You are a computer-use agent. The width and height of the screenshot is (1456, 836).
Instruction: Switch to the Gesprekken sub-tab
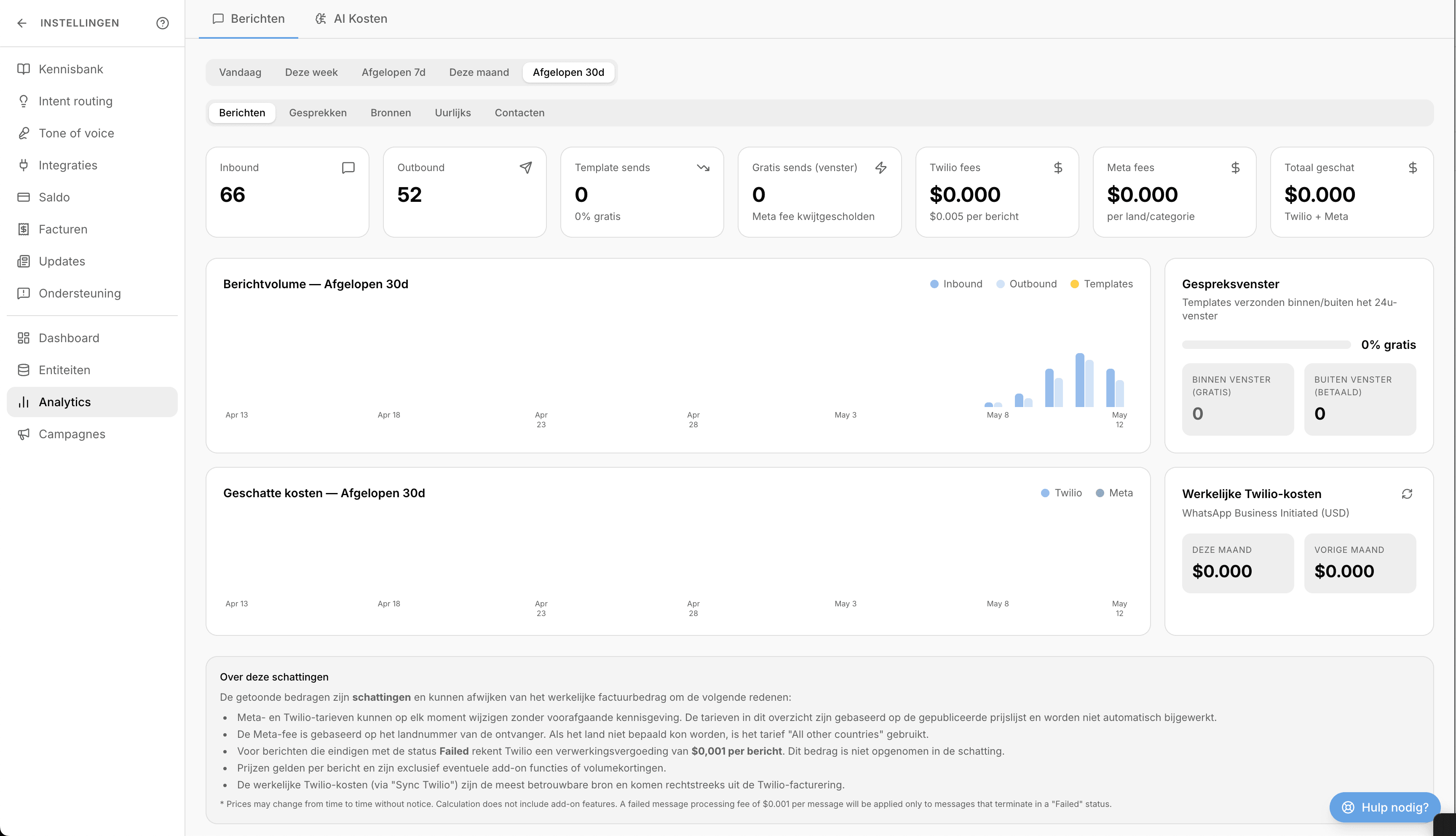[318, 113]
